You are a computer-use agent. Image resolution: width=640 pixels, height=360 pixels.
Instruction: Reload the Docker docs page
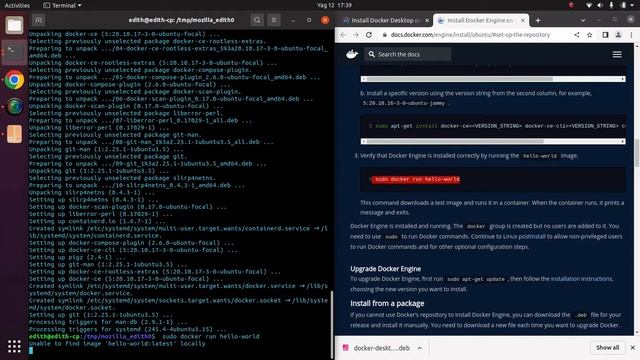(369, 35)
